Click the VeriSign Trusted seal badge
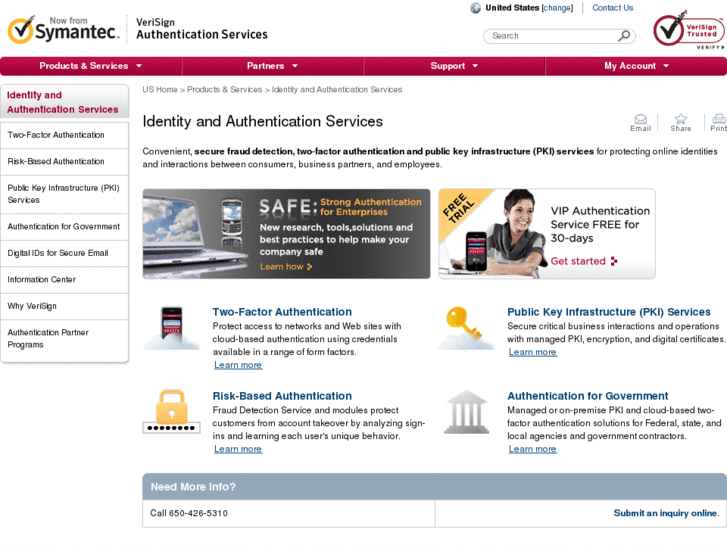This screenshot has height=545, width=727. 687,31
